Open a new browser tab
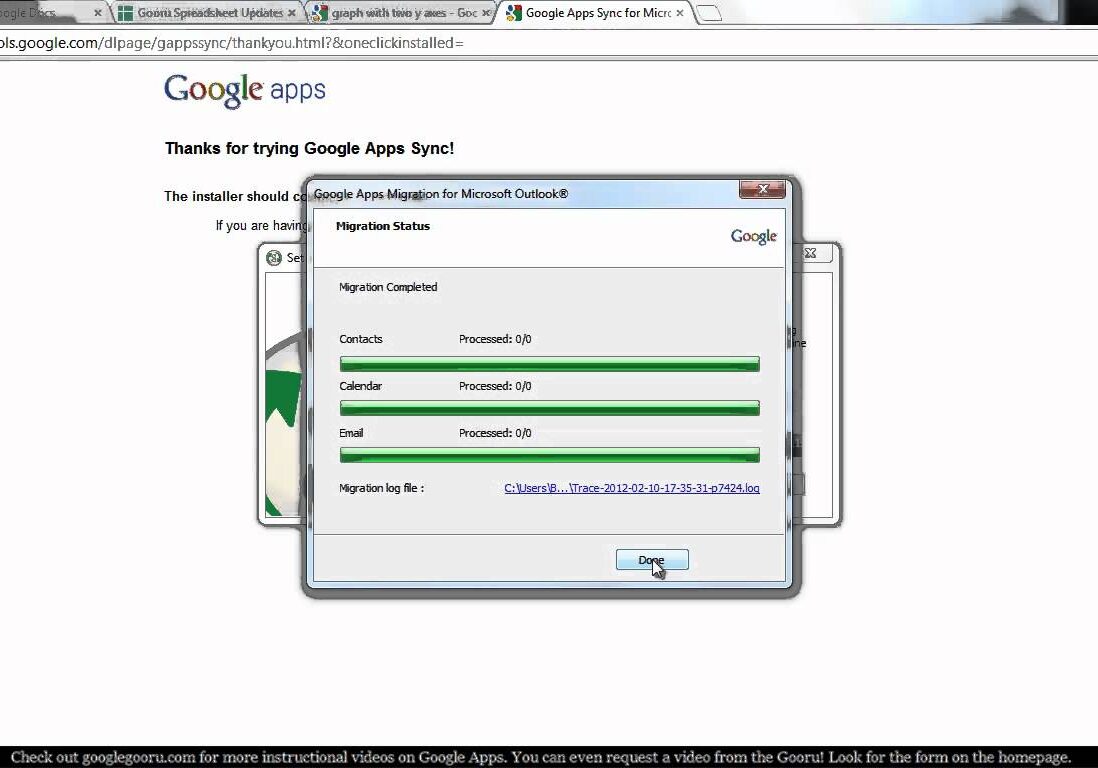This screenshot has height=768, width=1098. click(709, 13)
